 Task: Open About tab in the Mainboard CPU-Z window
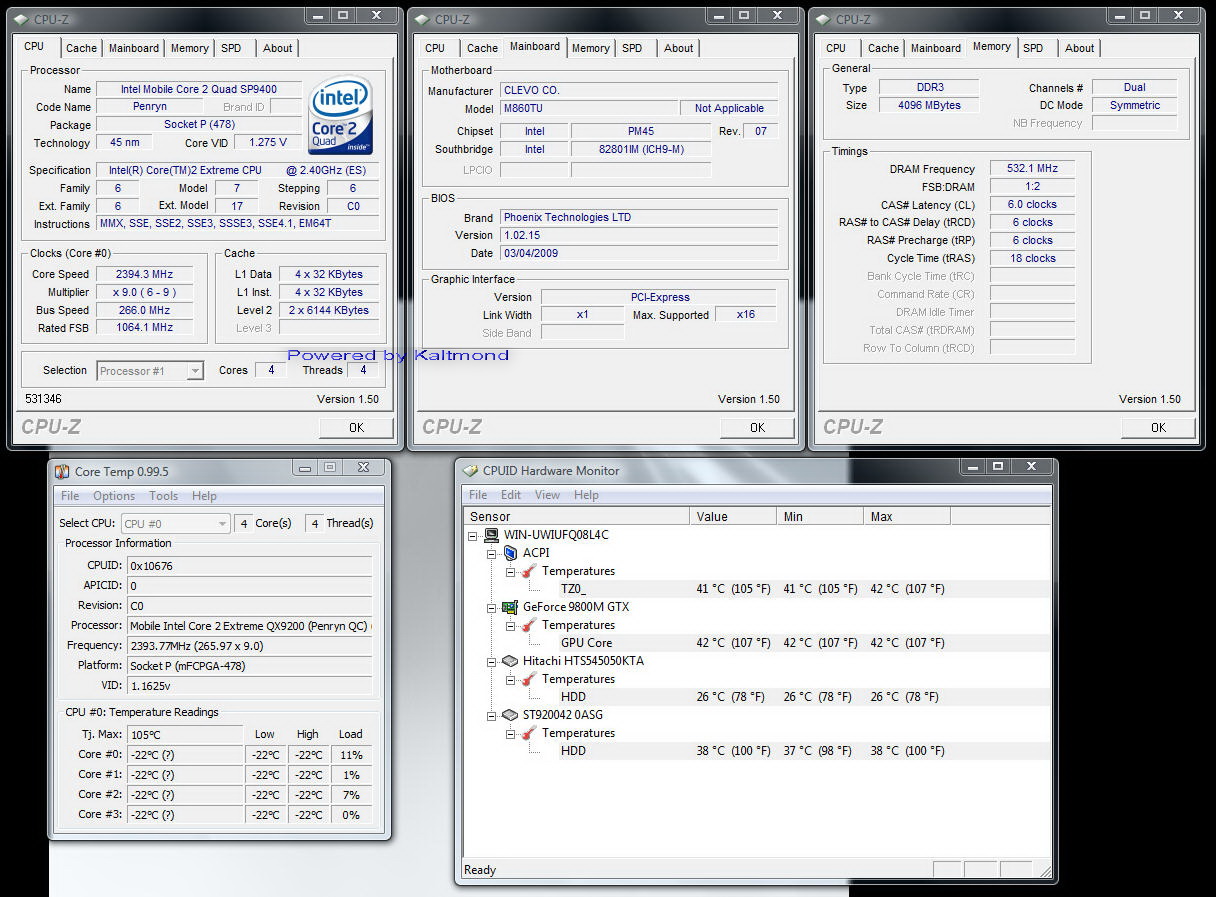click(x=679, y=48)
